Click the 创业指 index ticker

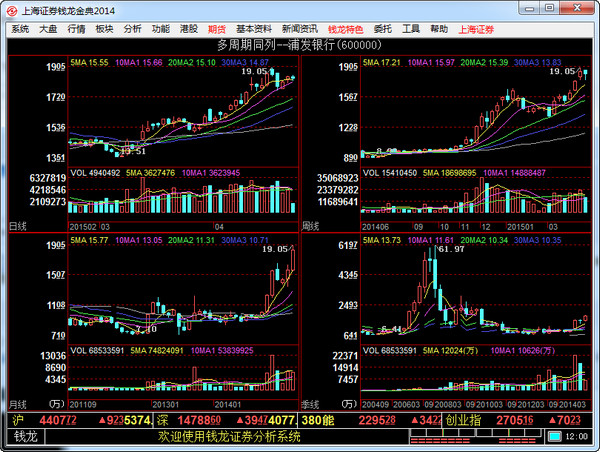point(517,421)
